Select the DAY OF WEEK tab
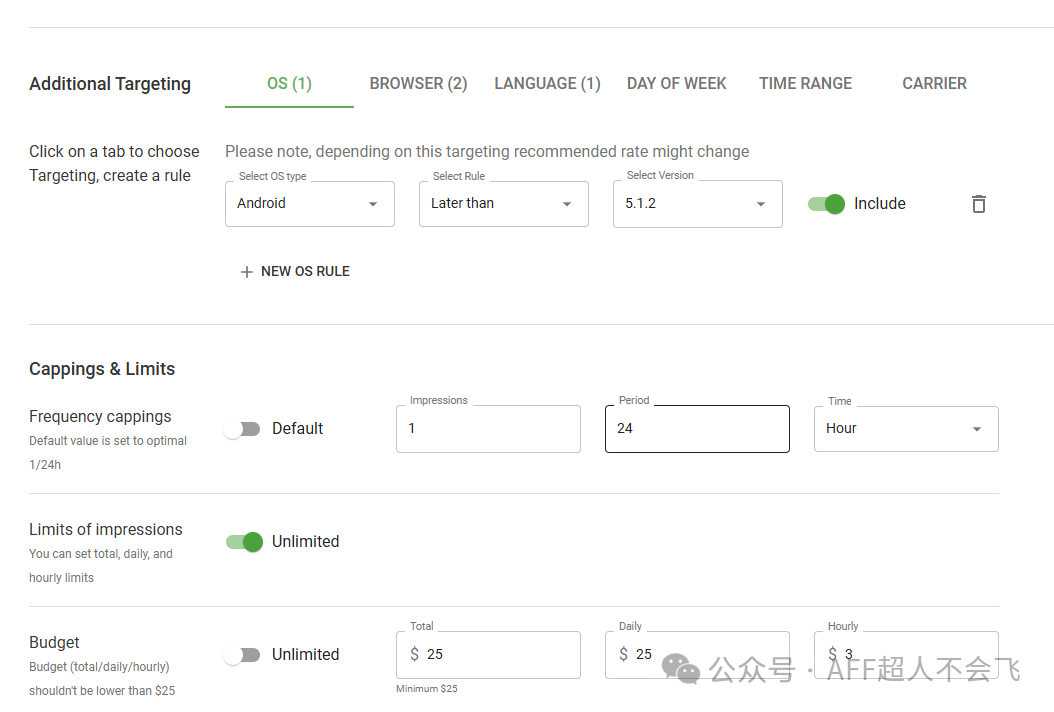This screenshot has height=712, width=1054. click(676, 84)
